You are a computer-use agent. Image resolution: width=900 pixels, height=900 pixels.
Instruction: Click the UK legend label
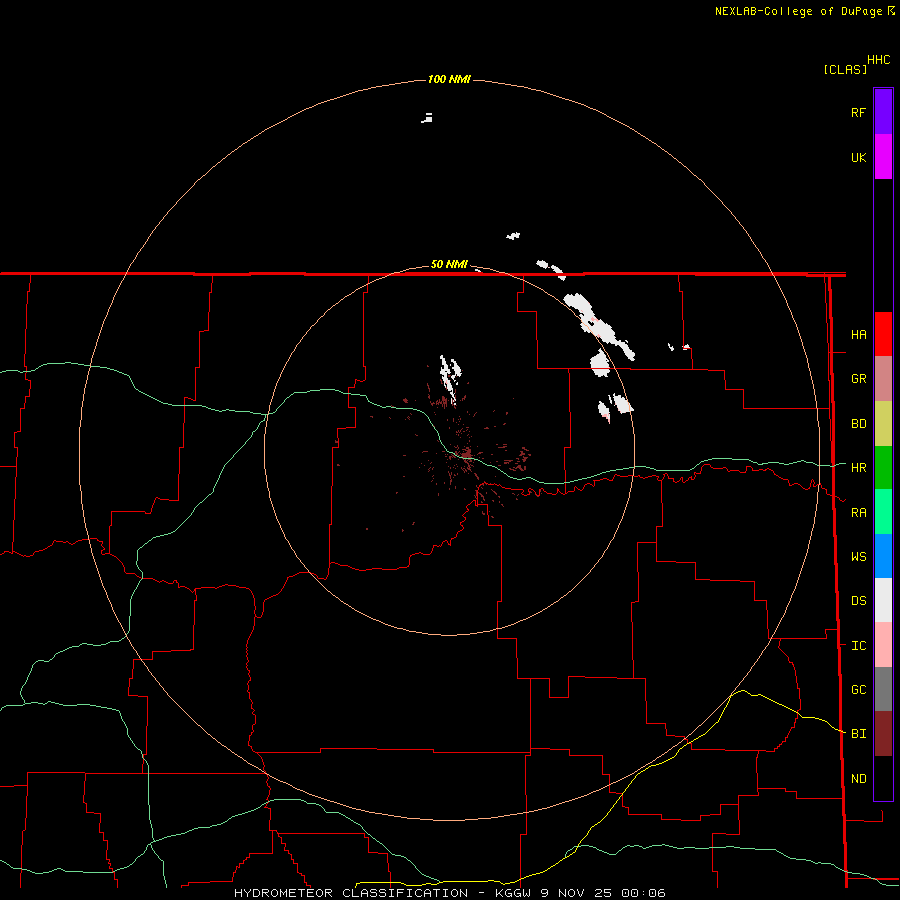(x=858, y=157)
